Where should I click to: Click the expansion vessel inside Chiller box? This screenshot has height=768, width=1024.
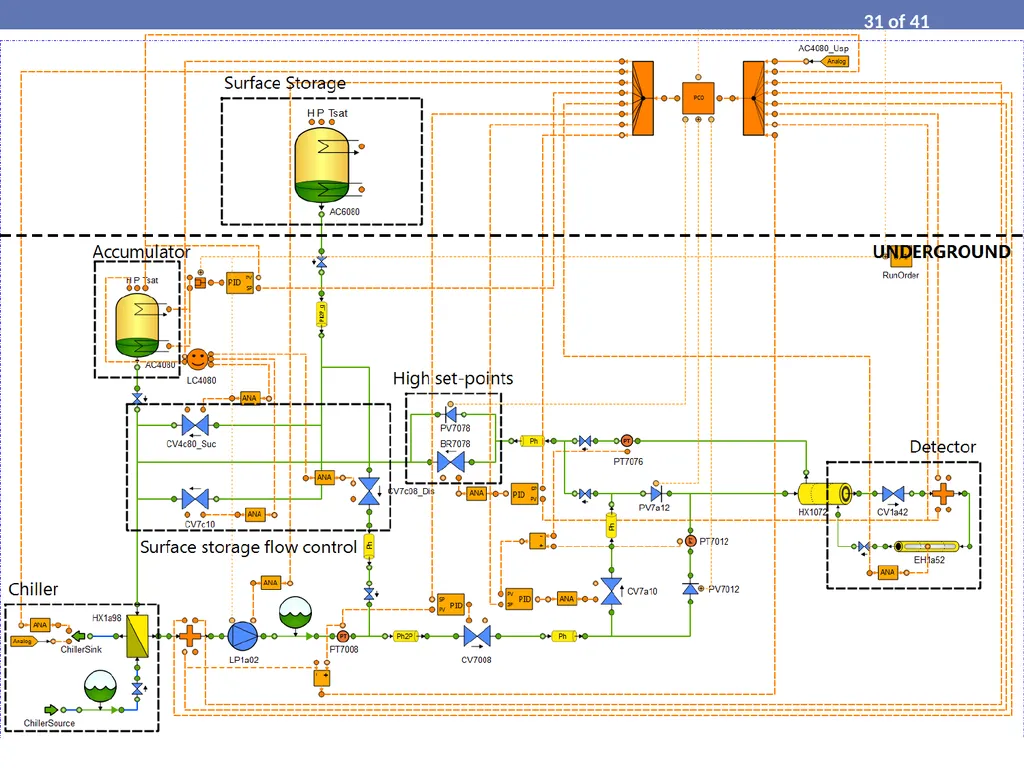tap(101, 686)
